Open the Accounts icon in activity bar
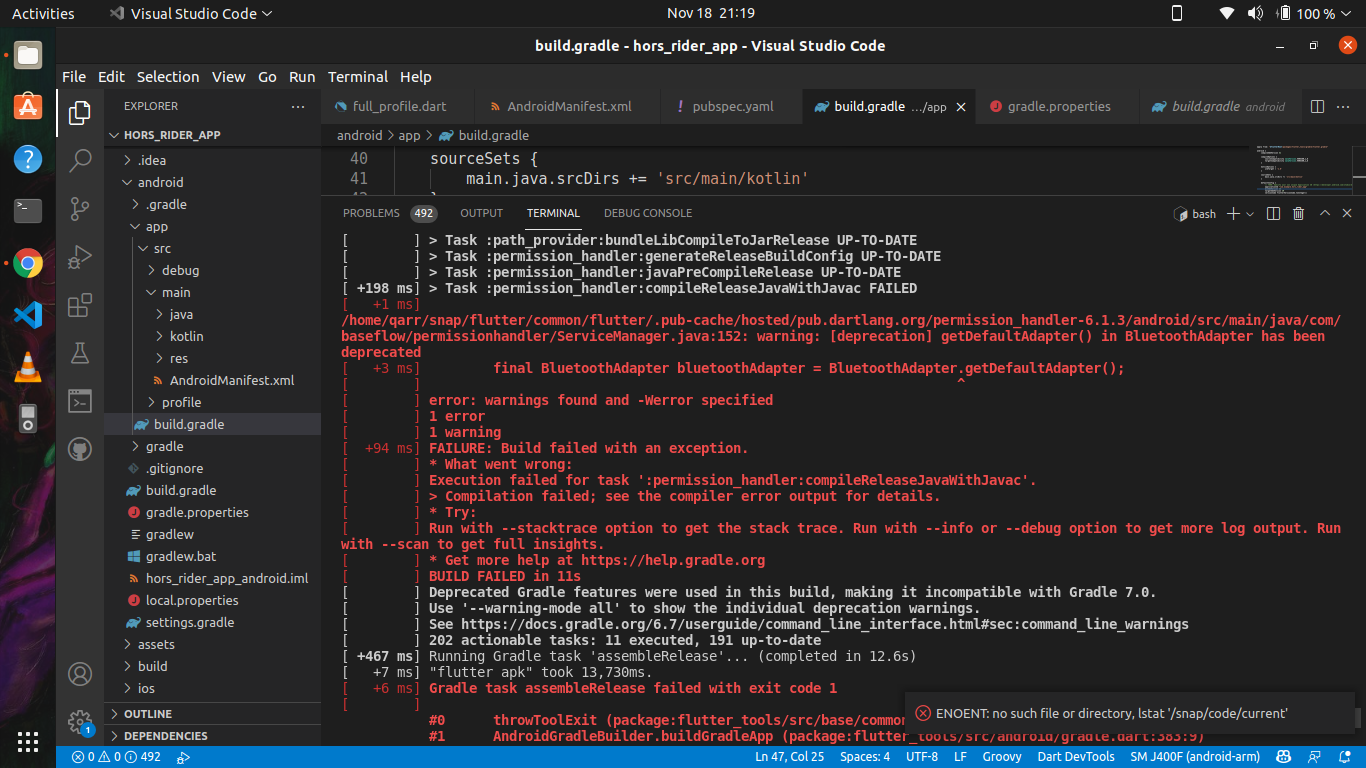The height and width of the screenshot is (768, 1366). pos(80,674)
